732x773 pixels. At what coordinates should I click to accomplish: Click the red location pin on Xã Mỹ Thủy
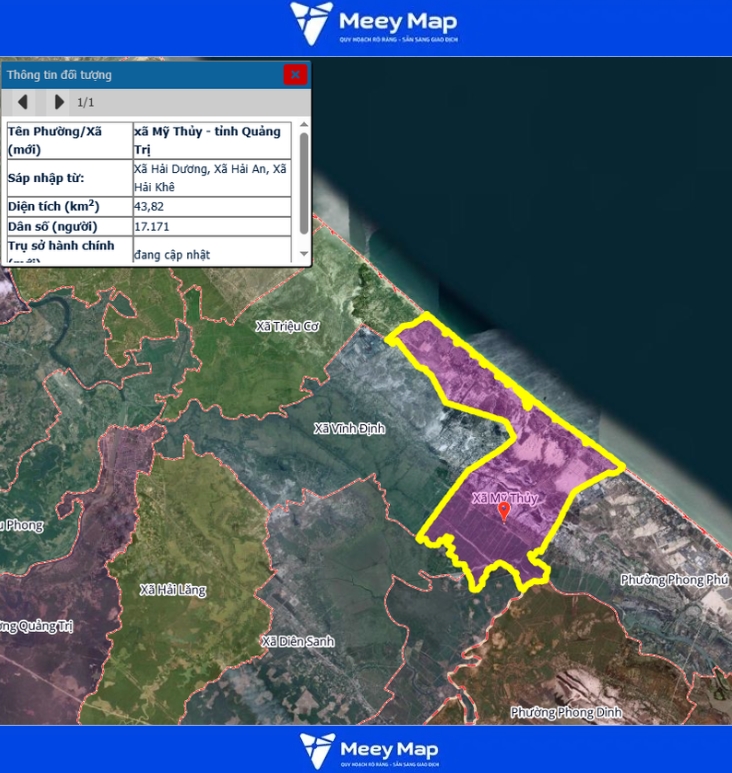[504, 511]
